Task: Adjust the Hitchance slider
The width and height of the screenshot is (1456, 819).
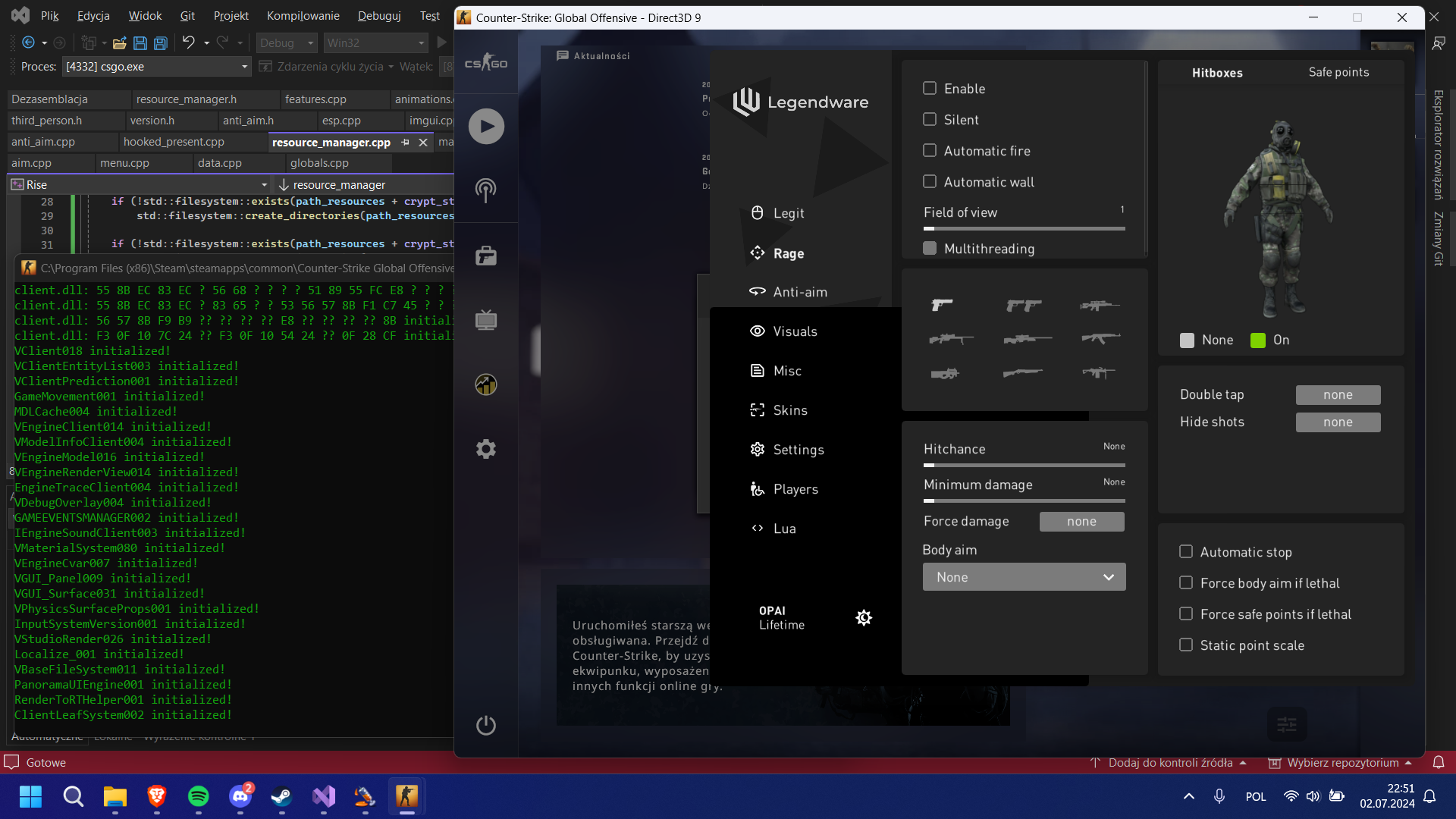Action: coord(1024,465)
